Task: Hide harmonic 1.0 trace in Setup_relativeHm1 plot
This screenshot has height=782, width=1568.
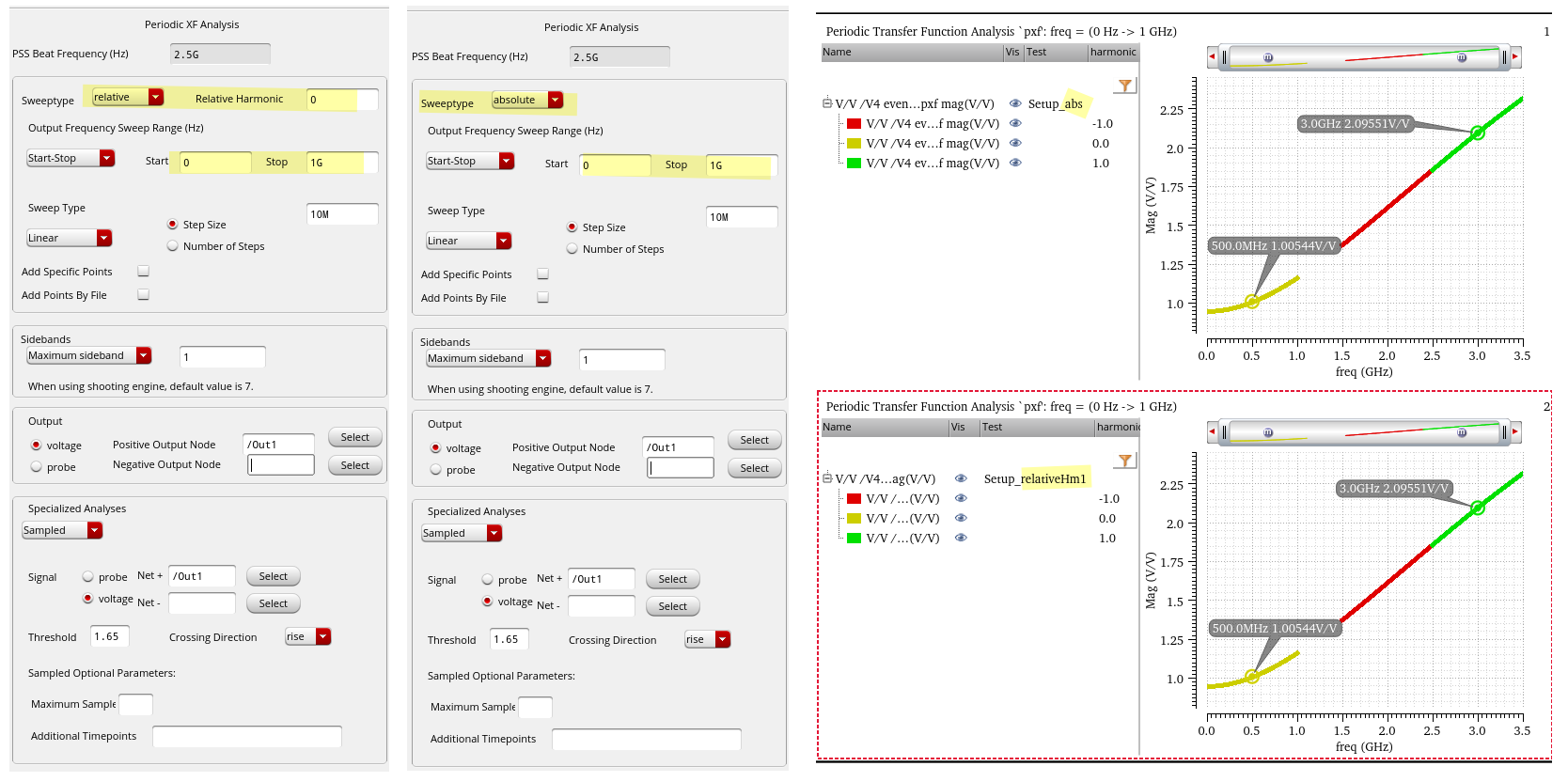Action: click(961, 538)
